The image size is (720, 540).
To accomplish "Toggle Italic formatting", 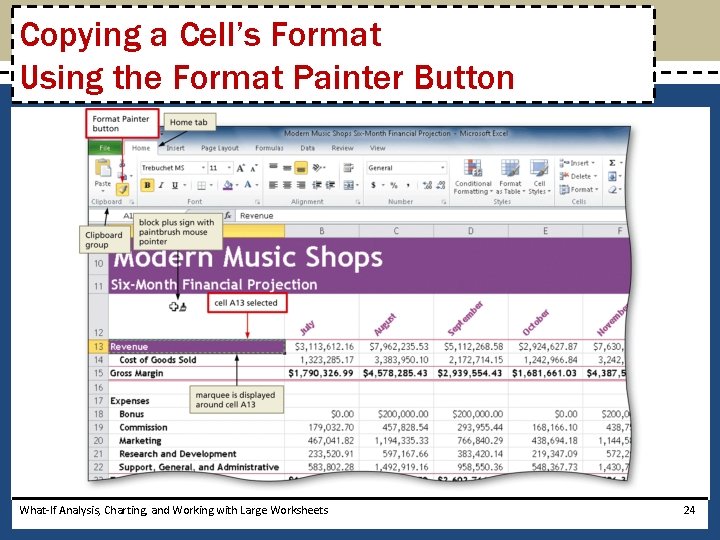I will point(161,186).
